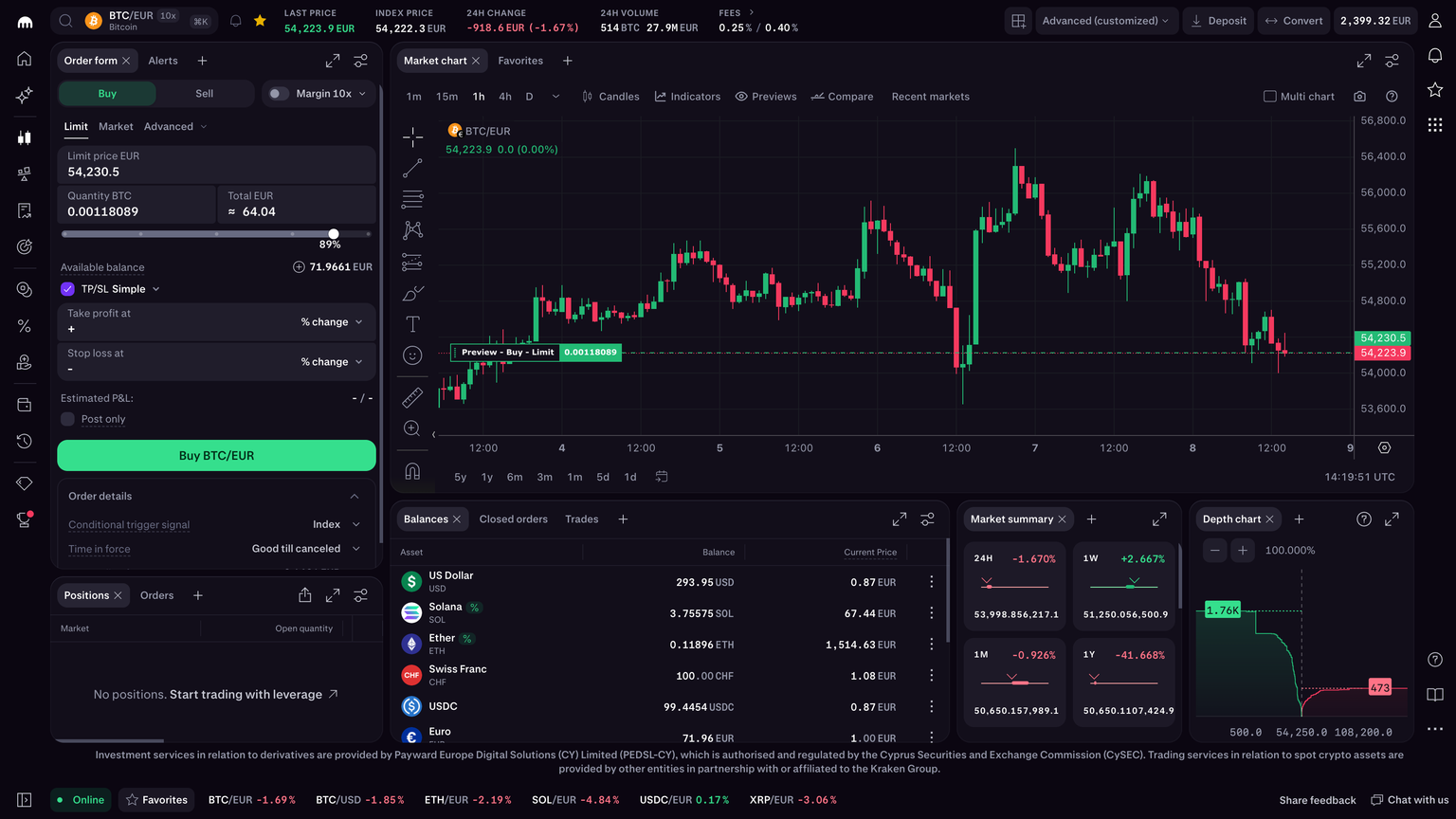
Task: Open three-dot menu for US Dollar row
Action: (932, 582)
